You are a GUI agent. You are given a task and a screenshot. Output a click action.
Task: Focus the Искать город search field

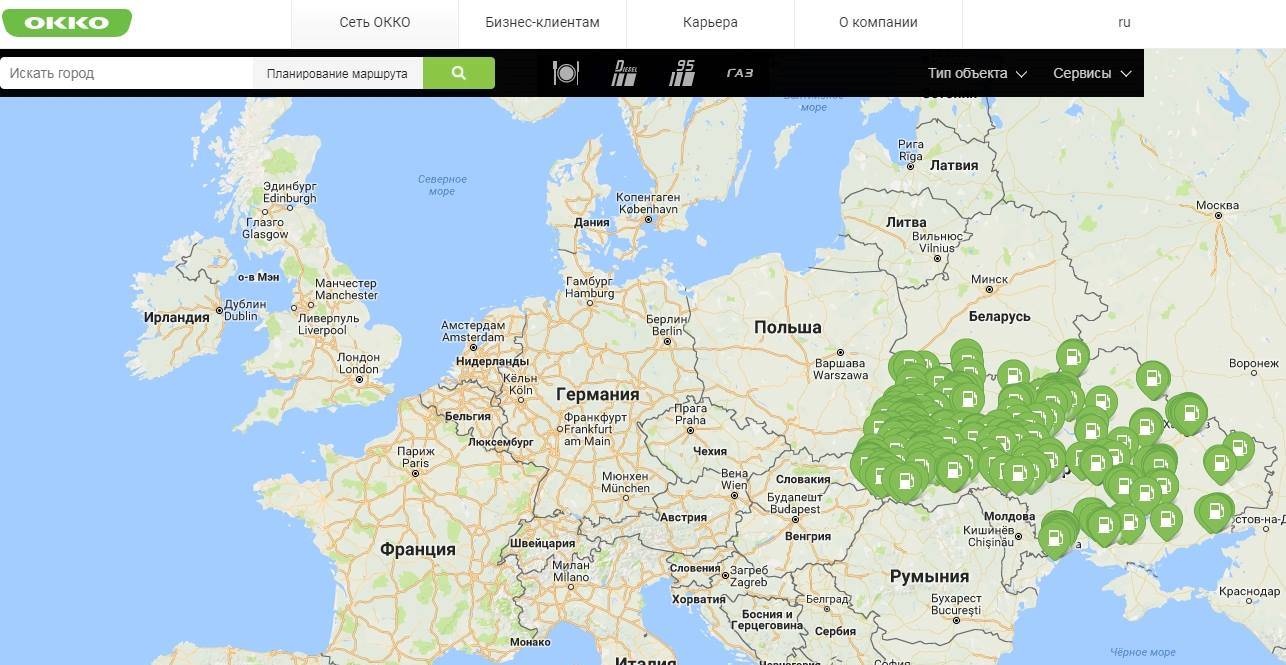coord(125,73)
